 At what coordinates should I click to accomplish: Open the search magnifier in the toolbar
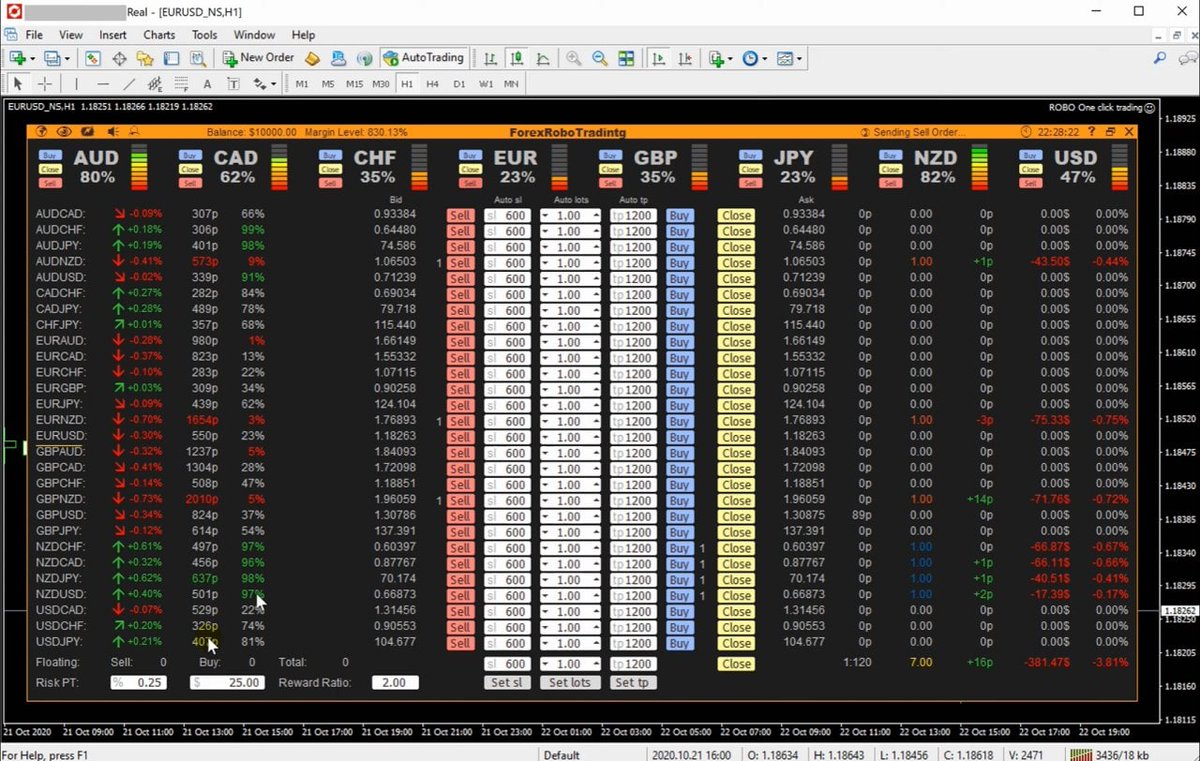(1160, 59)
